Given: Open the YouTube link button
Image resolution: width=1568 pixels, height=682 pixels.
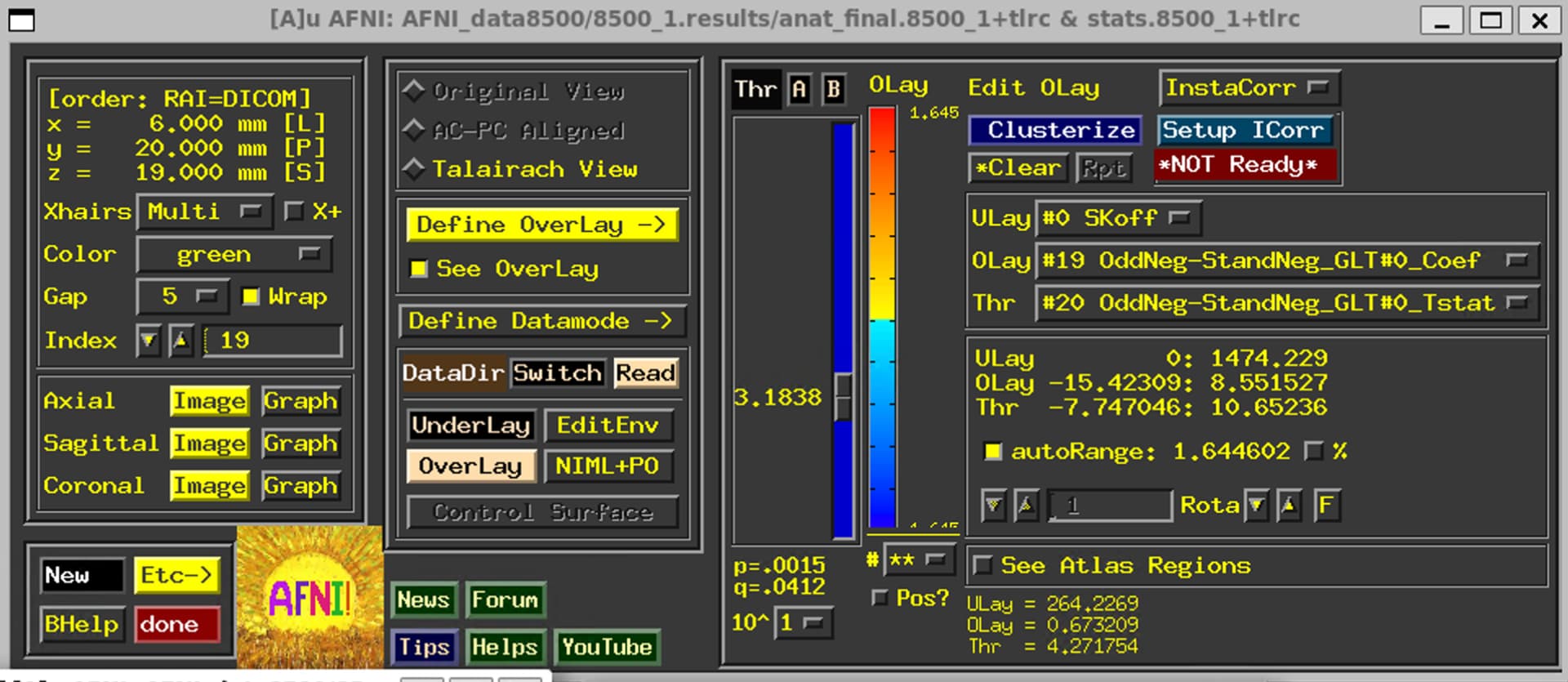Looking at the screenshot, I should pyautogui.click(x=607, y=647).
